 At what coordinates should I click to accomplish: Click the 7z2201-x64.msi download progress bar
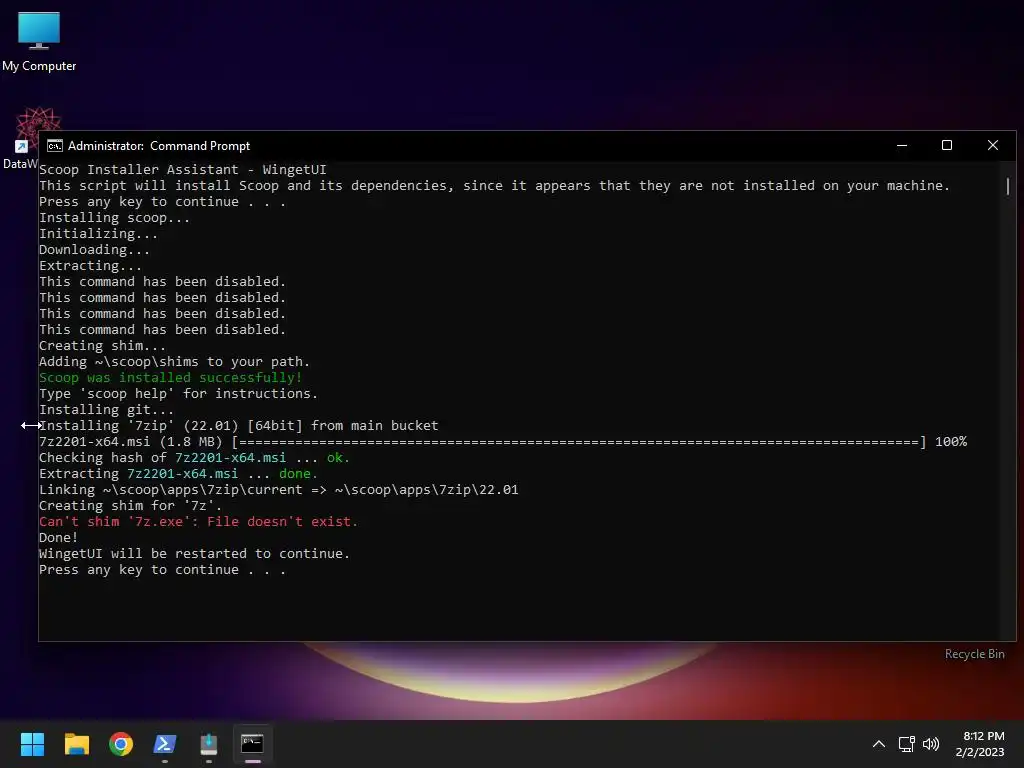pyautogui.click(x=579, y=442)
